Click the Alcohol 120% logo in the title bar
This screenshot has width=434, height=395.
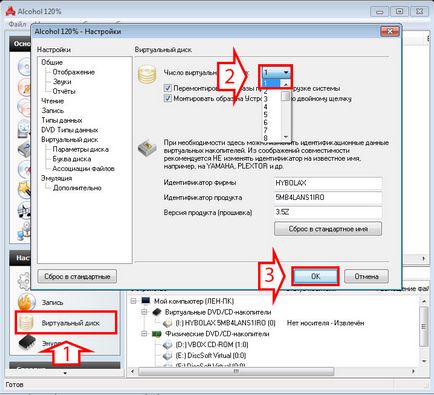(x=10, y=11)
